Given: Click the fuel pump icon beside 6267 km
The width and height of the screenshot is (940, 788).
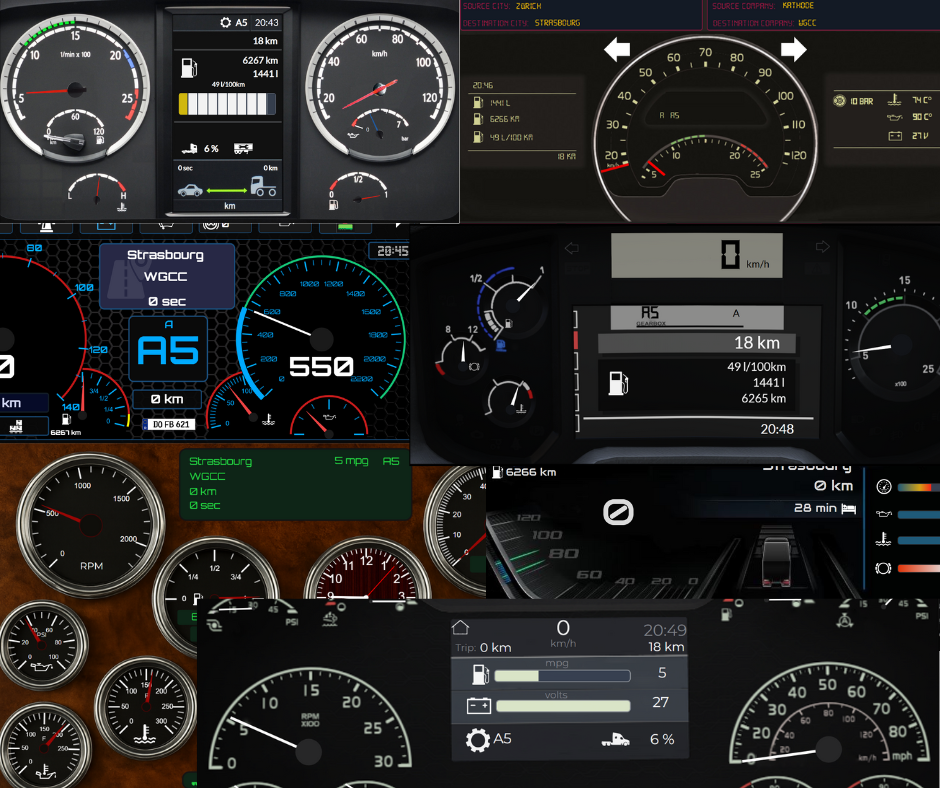Looking at the screenshot, I should [188, 67].
